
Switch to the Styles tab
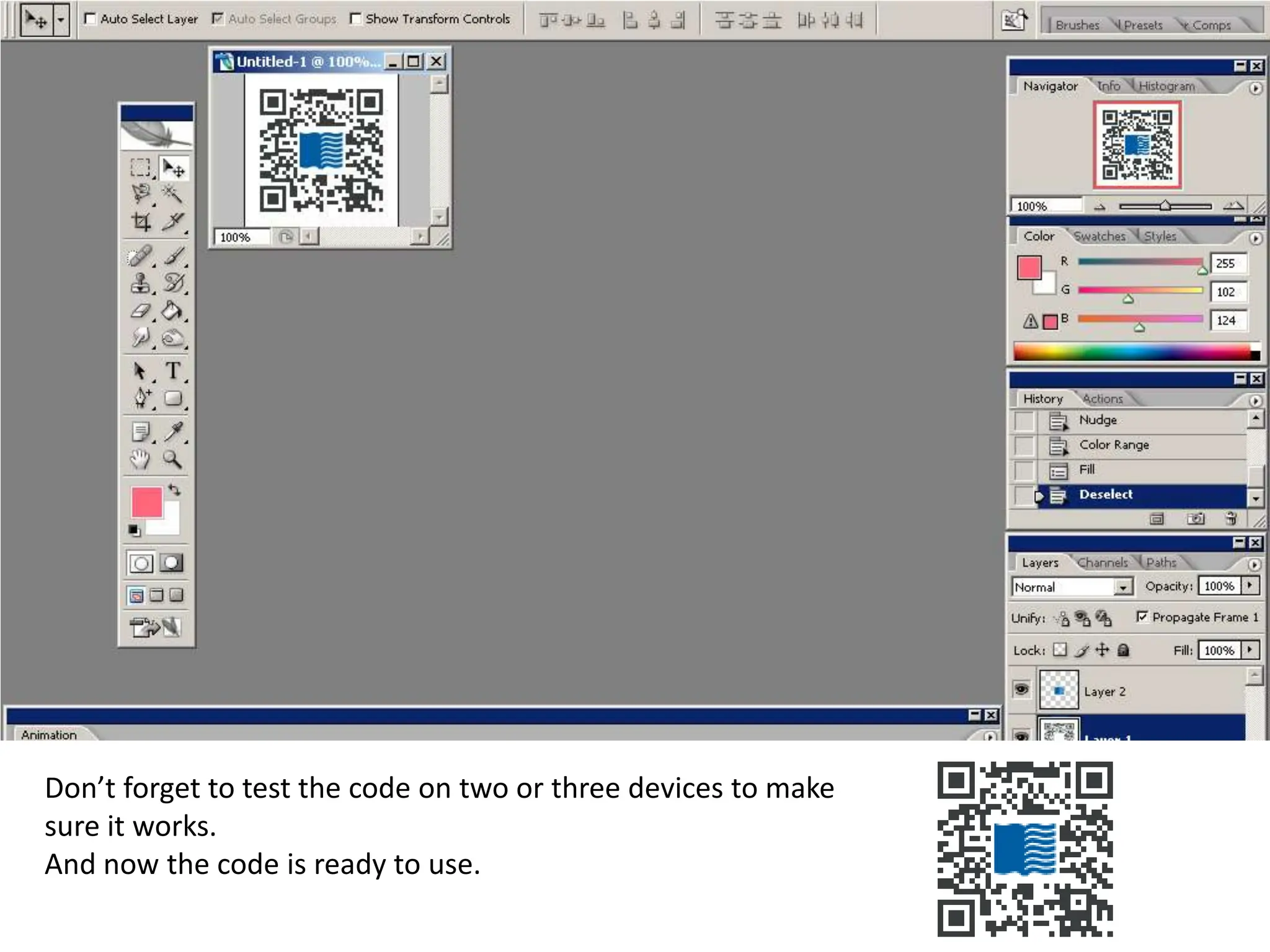(x=1160, y=236)
